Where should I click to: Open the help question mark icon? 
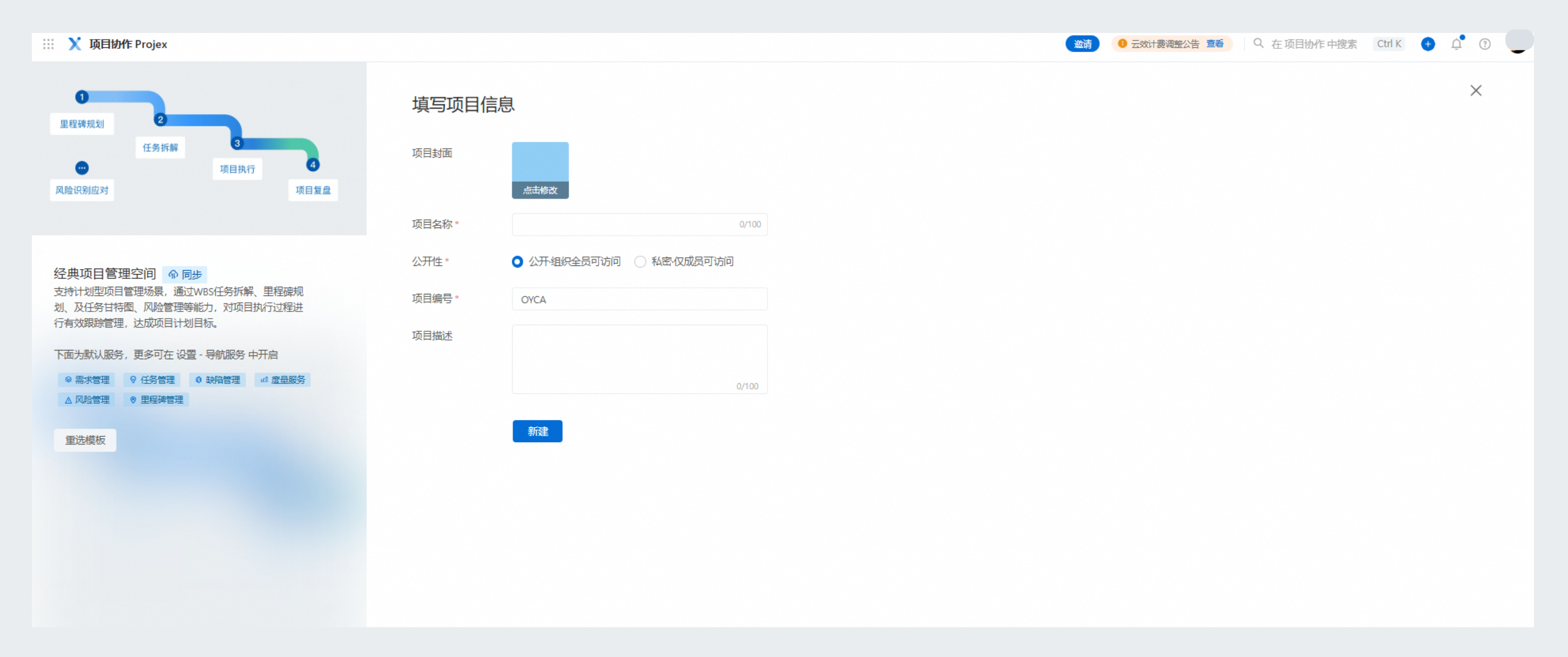click(1485, 44)
